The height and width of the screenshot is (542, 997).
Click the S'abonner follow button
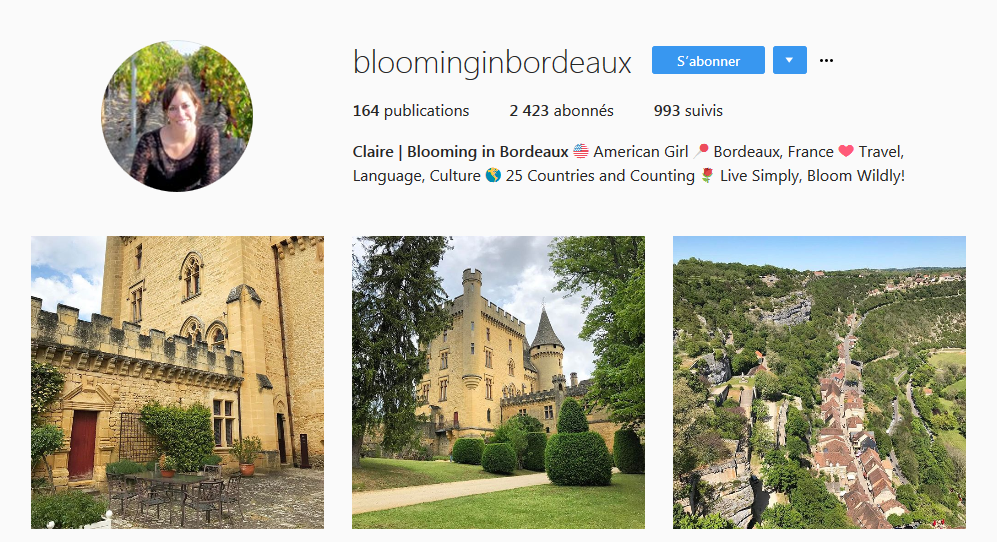[708, 60]
